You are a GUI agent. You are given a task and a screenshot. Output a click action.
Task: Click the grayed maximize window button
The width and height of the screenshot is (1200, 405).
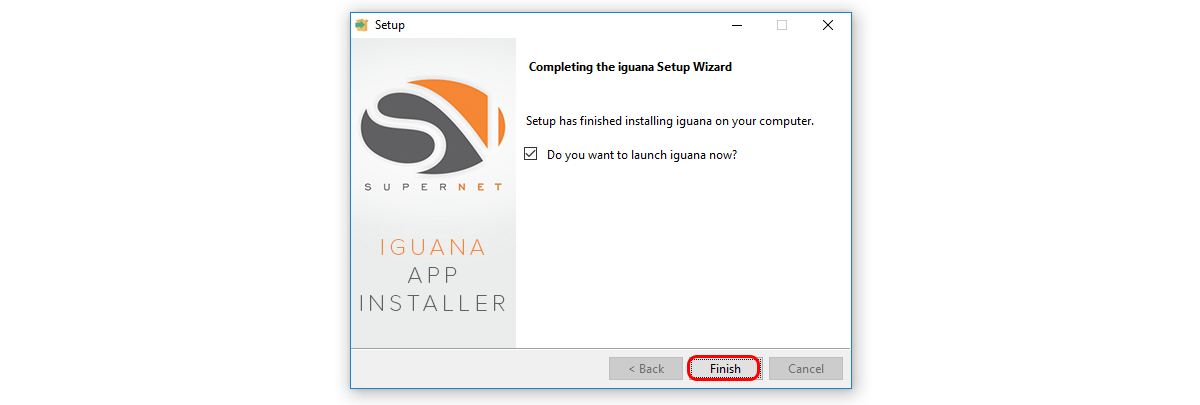click(782, 25)
